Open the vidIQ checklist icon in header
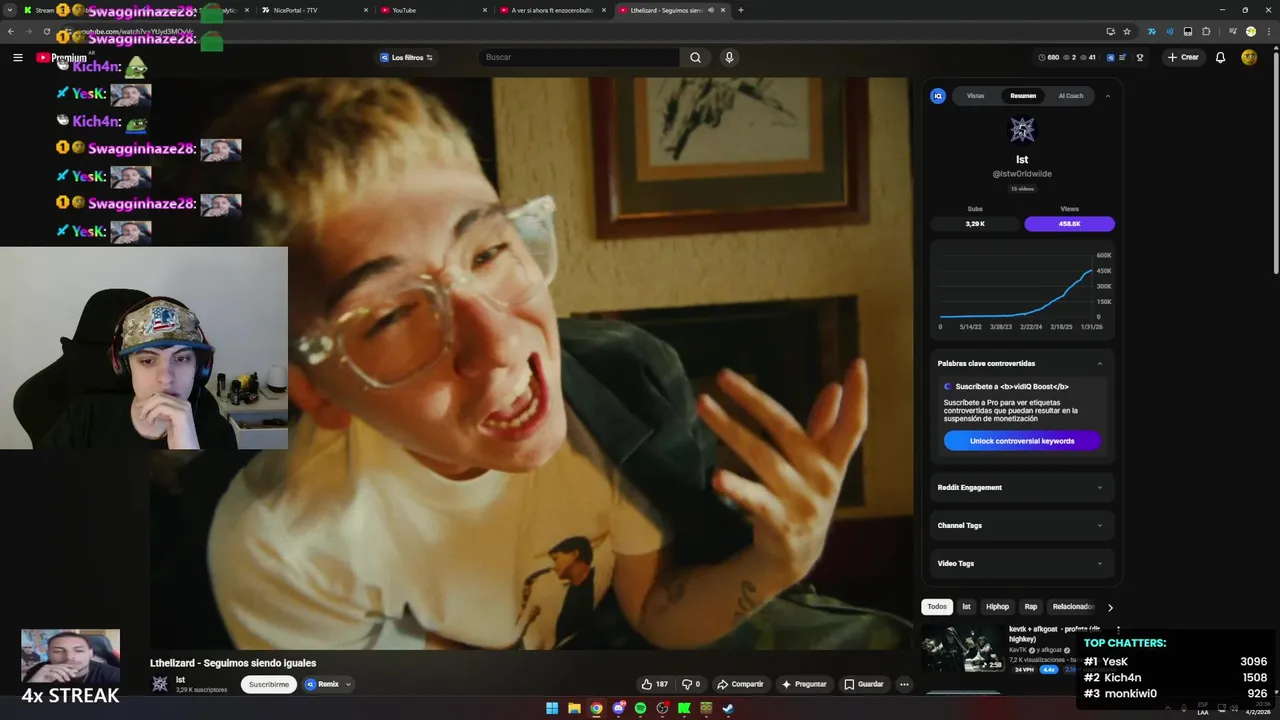The image size is (1280, 720). click(x=1122, y=57)
